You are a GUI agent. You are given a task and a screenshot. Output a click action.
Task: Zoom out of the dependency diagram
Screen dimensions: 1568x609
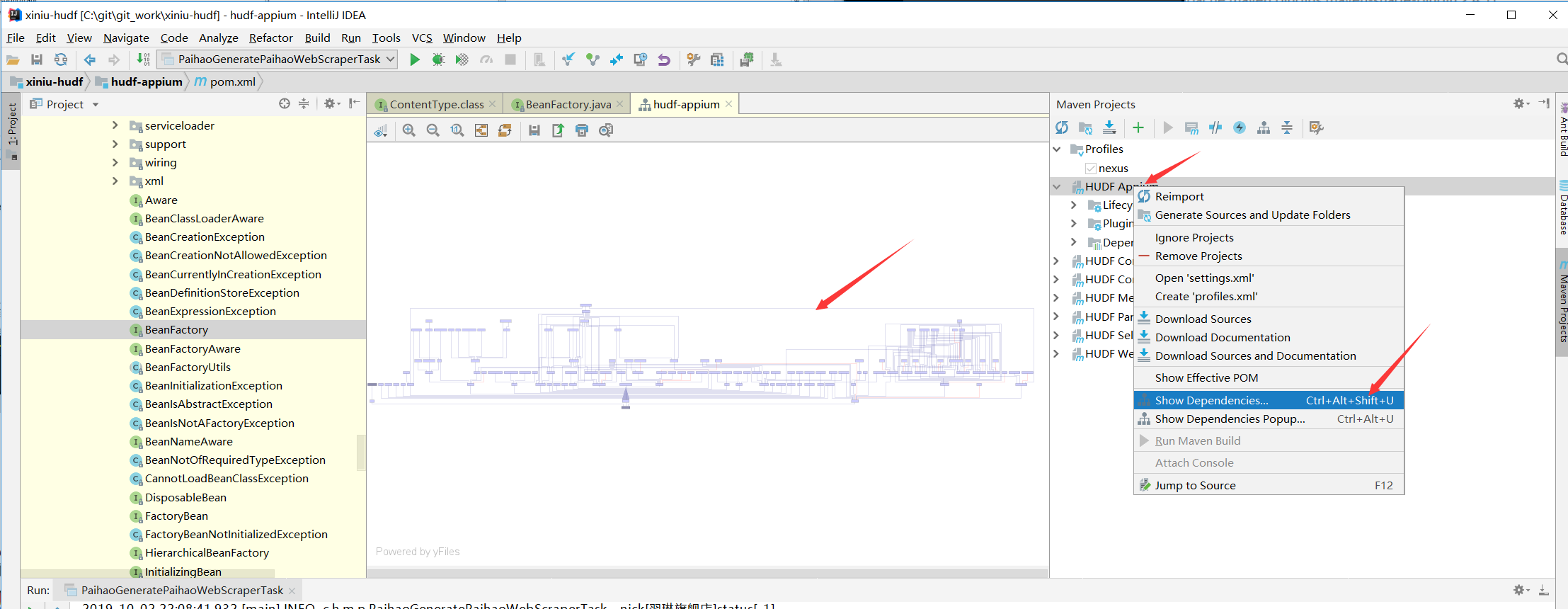[x=433, y=130]
